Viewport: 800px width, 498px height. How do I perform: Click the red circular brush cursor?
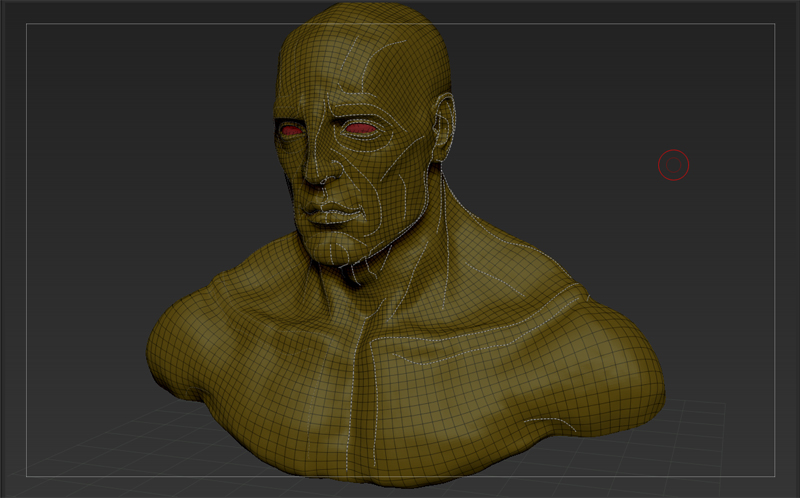click(674, 165)
